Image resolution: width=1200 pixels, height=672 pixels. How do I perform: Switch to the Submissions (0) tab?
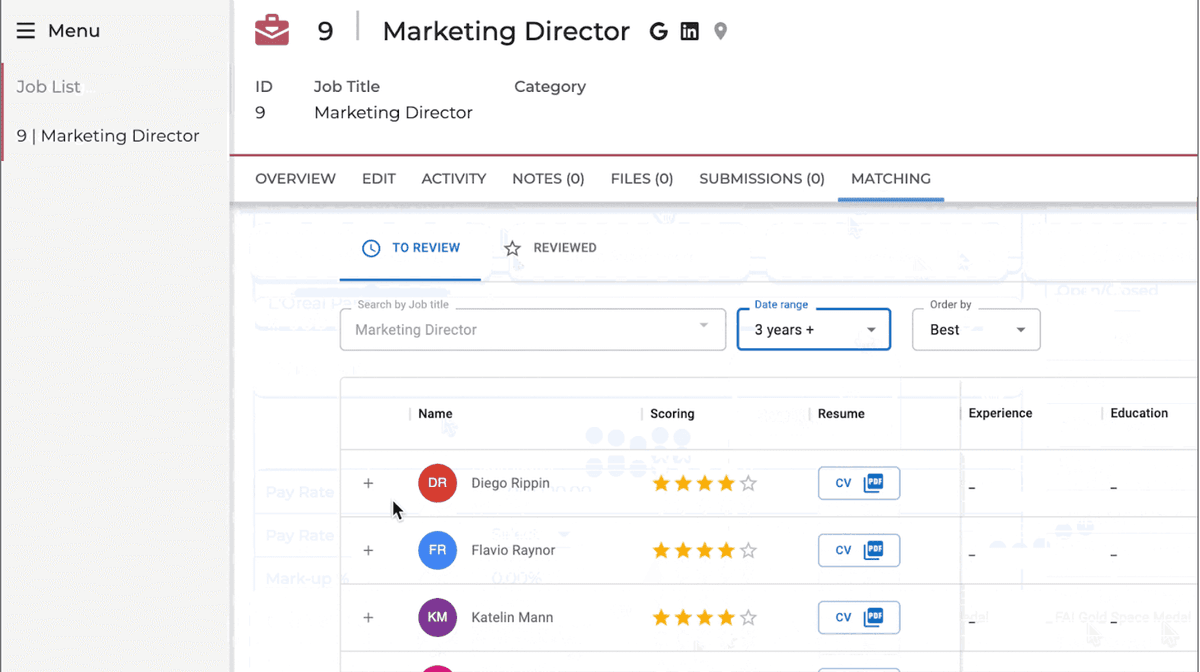click(761, 179)
